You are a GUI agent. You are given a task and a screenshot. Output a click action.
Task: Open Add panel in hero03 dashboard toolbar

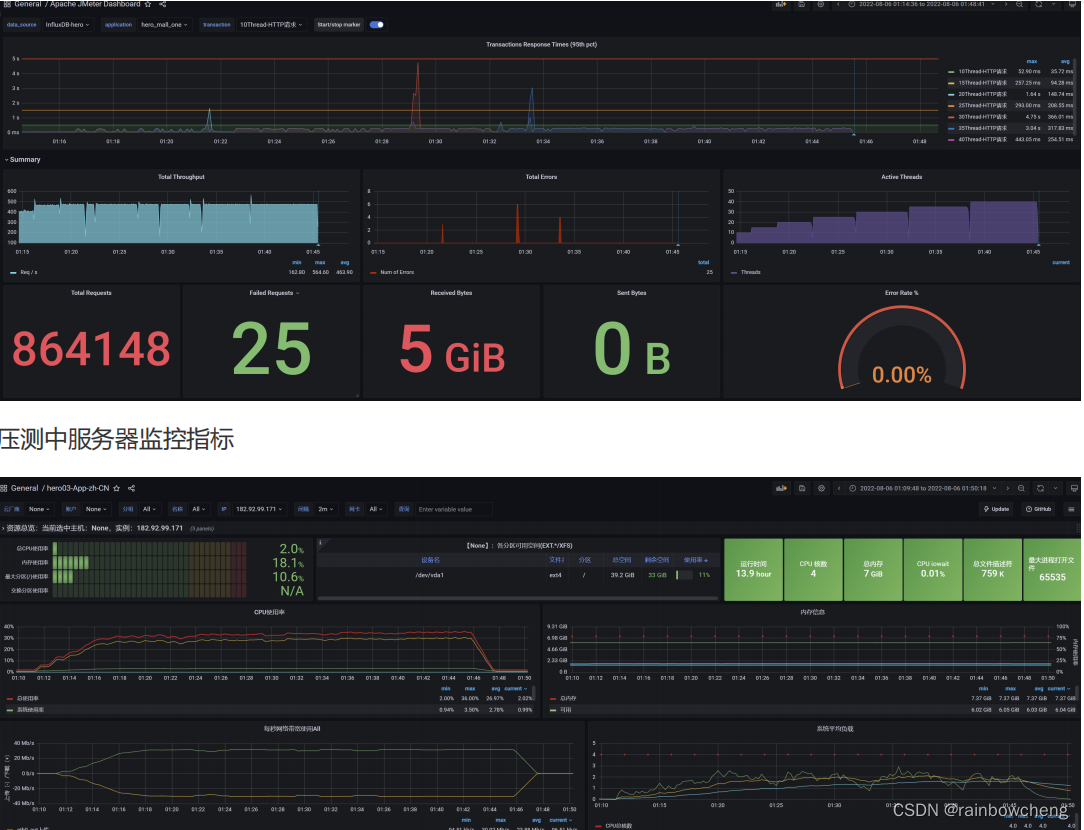(x=781, y=489)
